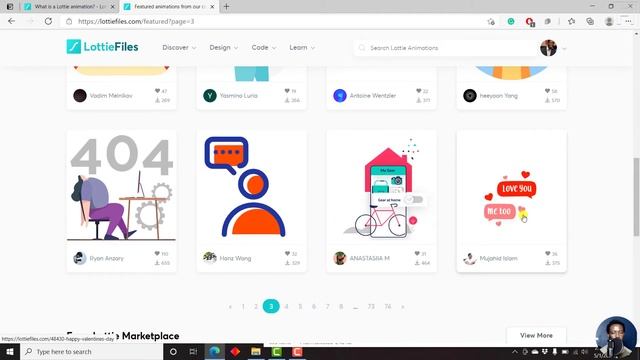Open the Windows Start menu

pyautogui.click(x=10, y=352)
